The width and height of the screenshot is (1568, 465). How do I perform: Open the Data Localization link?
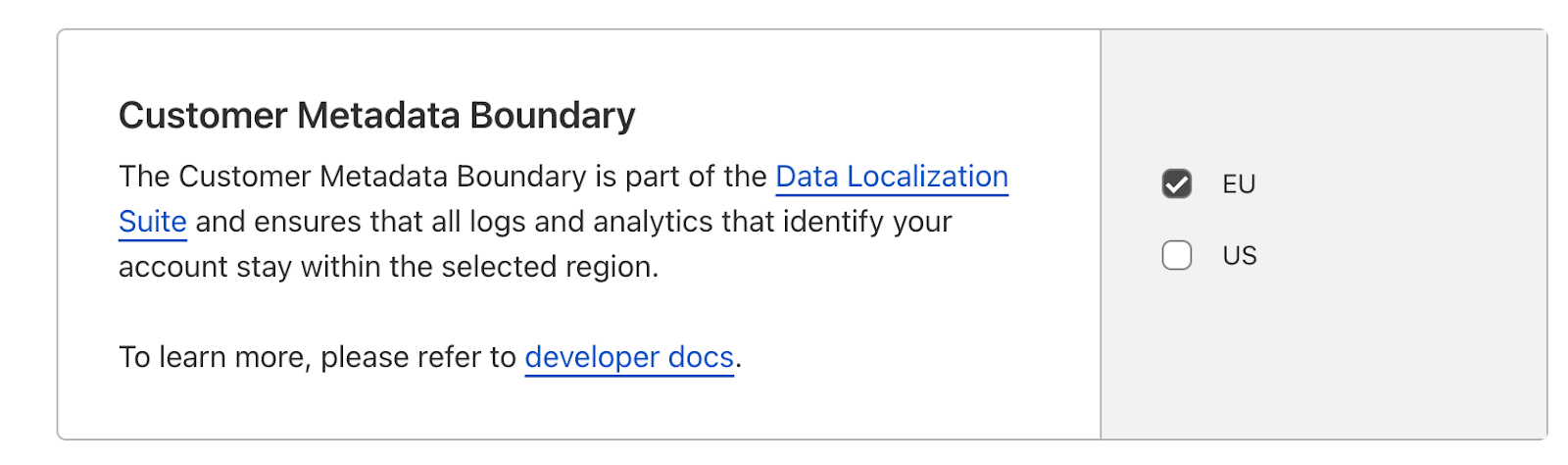coord(891,177)
